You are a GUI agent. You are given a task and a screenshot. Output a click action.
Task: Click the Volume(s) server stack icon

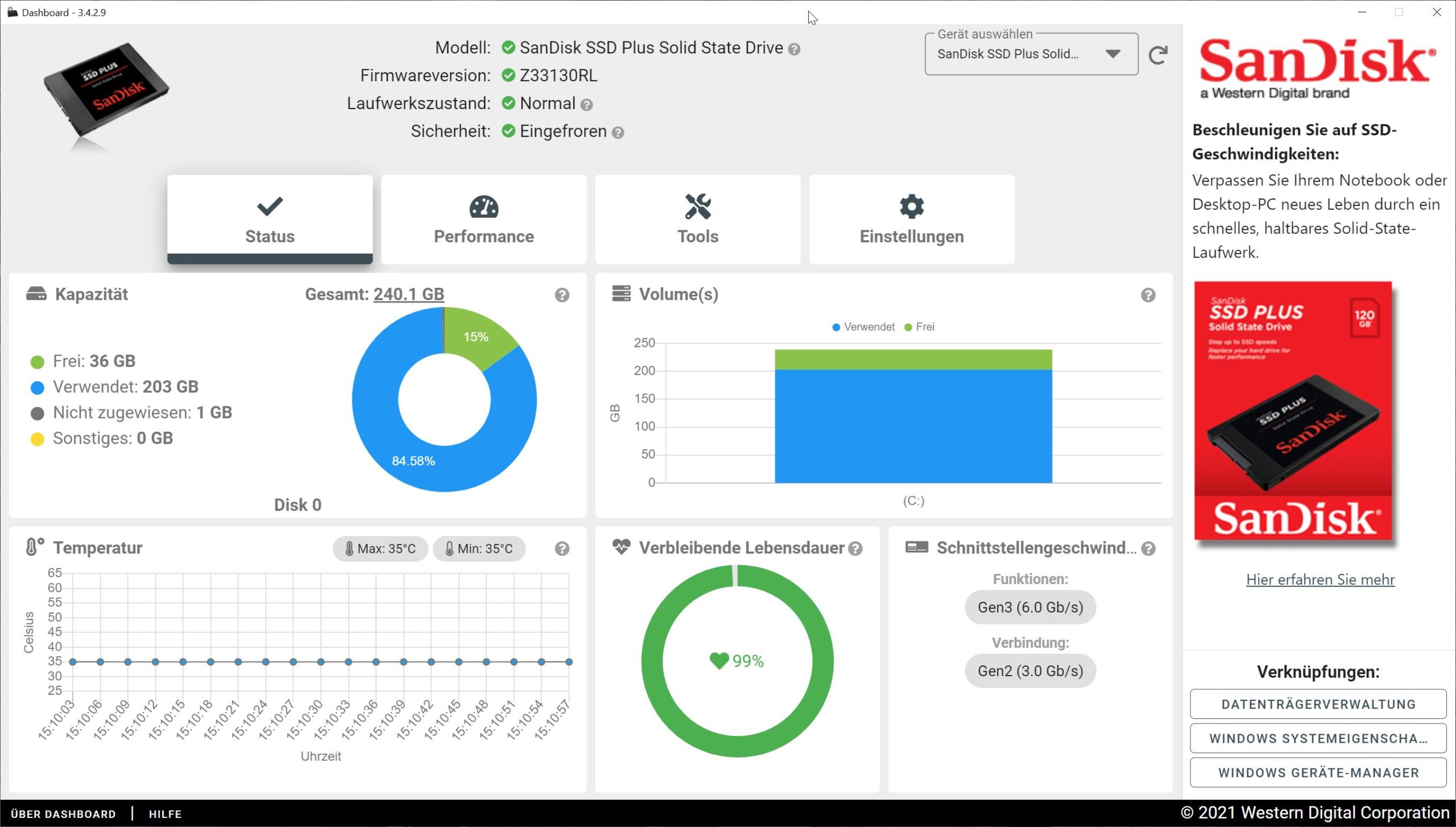click(x=621, y=293)
